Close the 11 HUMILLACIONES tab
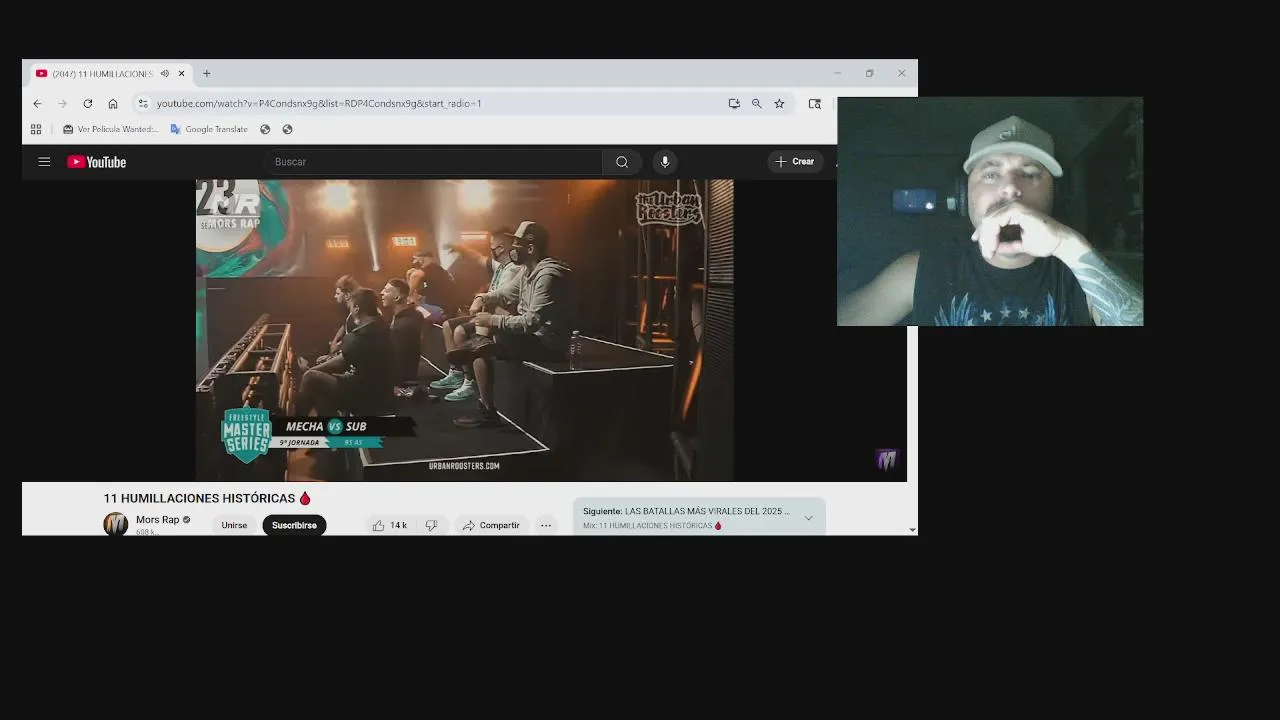This screenshot has width=1280, height=720. click(x=182, y=73)
